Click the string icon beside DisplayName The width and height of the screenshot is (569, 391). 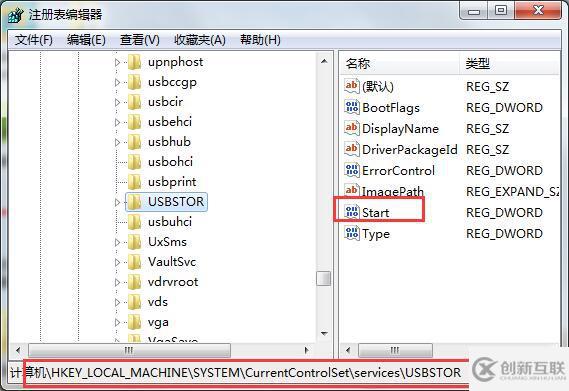[x=352, y=129]
